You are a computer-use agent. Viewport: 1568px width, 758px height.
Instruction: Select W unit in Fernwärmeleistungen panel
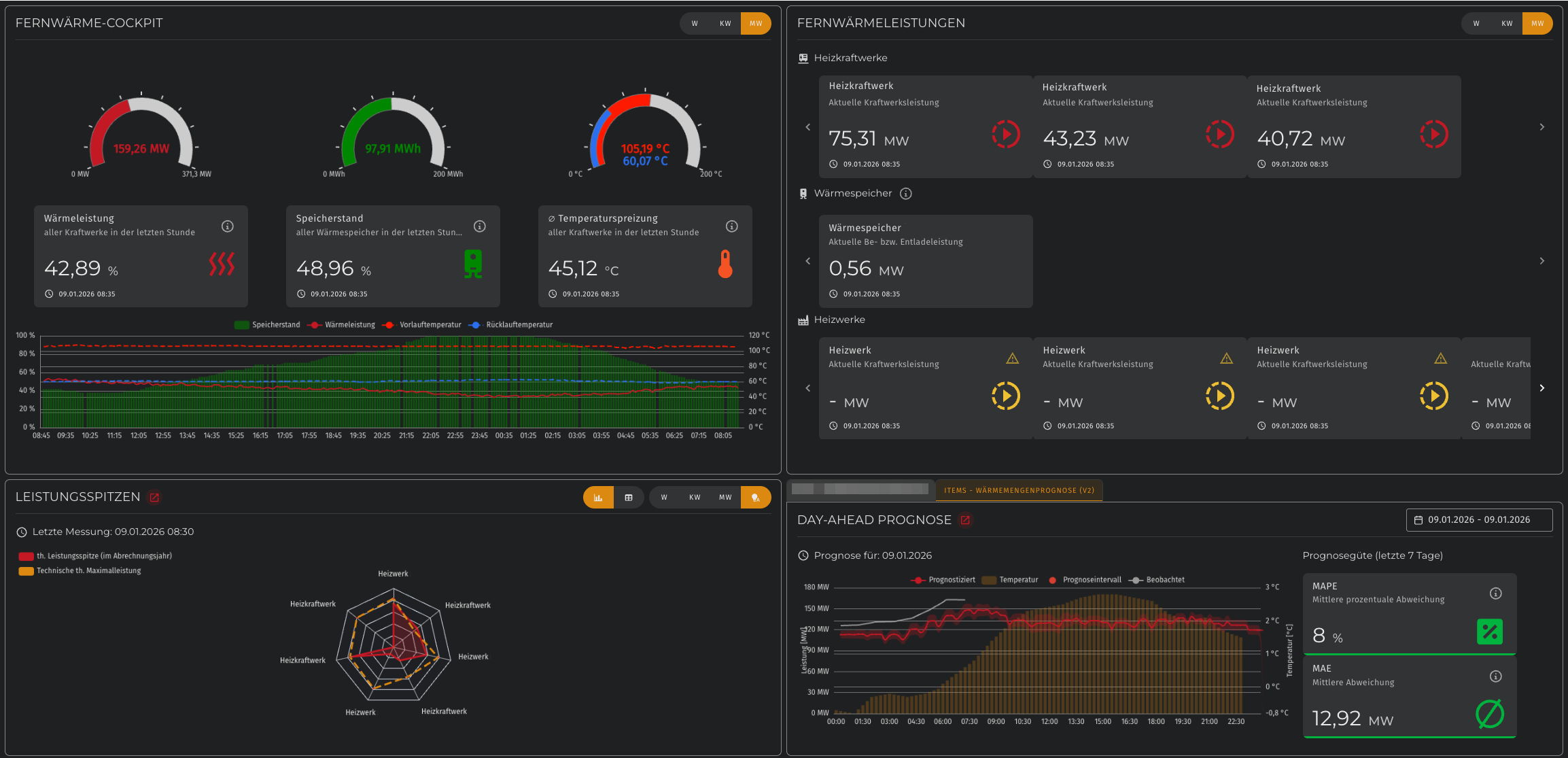[x=1476, y=24]
